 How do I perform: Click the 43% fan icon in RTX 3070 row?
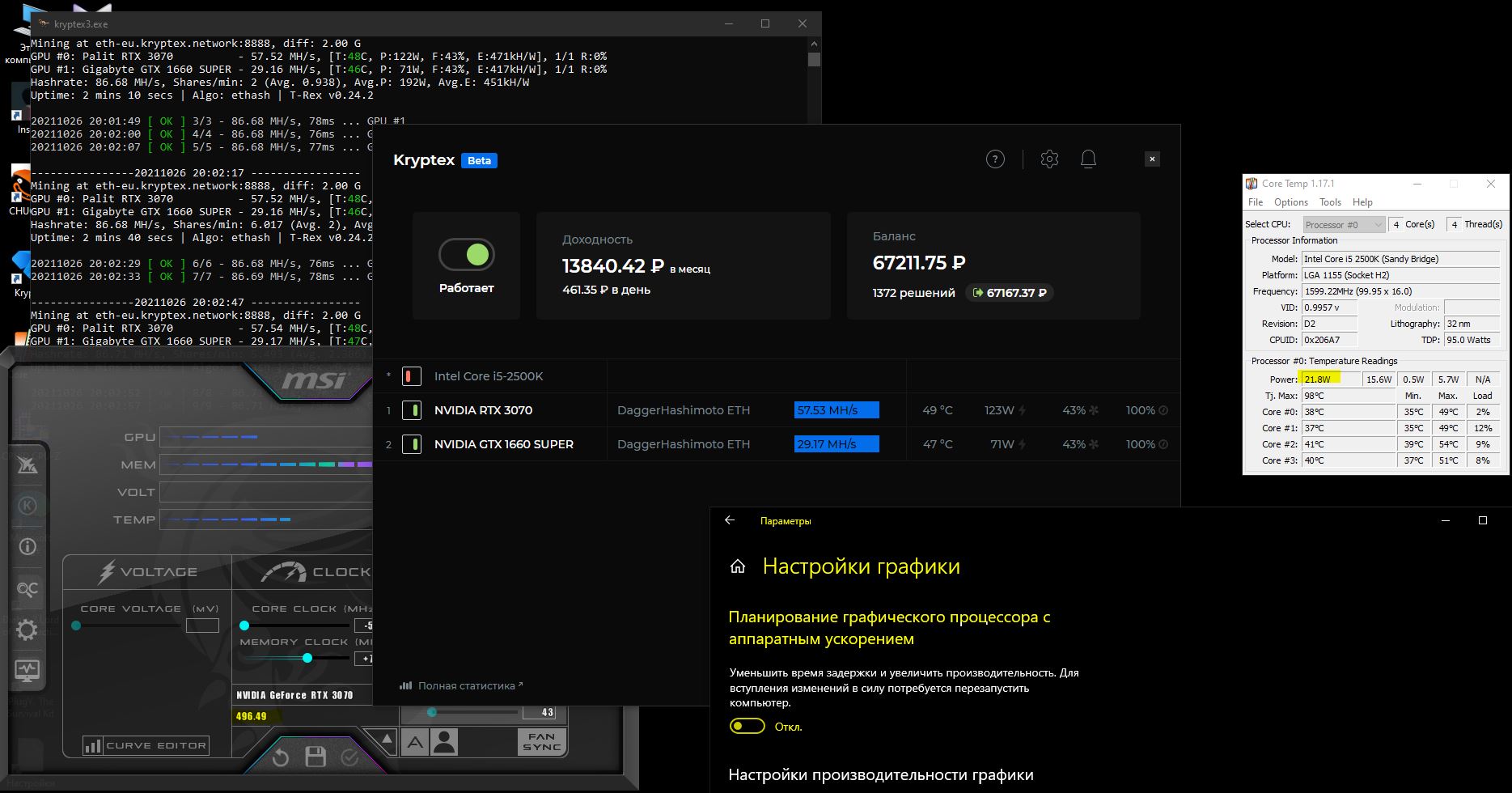[x=1094, y=410]
